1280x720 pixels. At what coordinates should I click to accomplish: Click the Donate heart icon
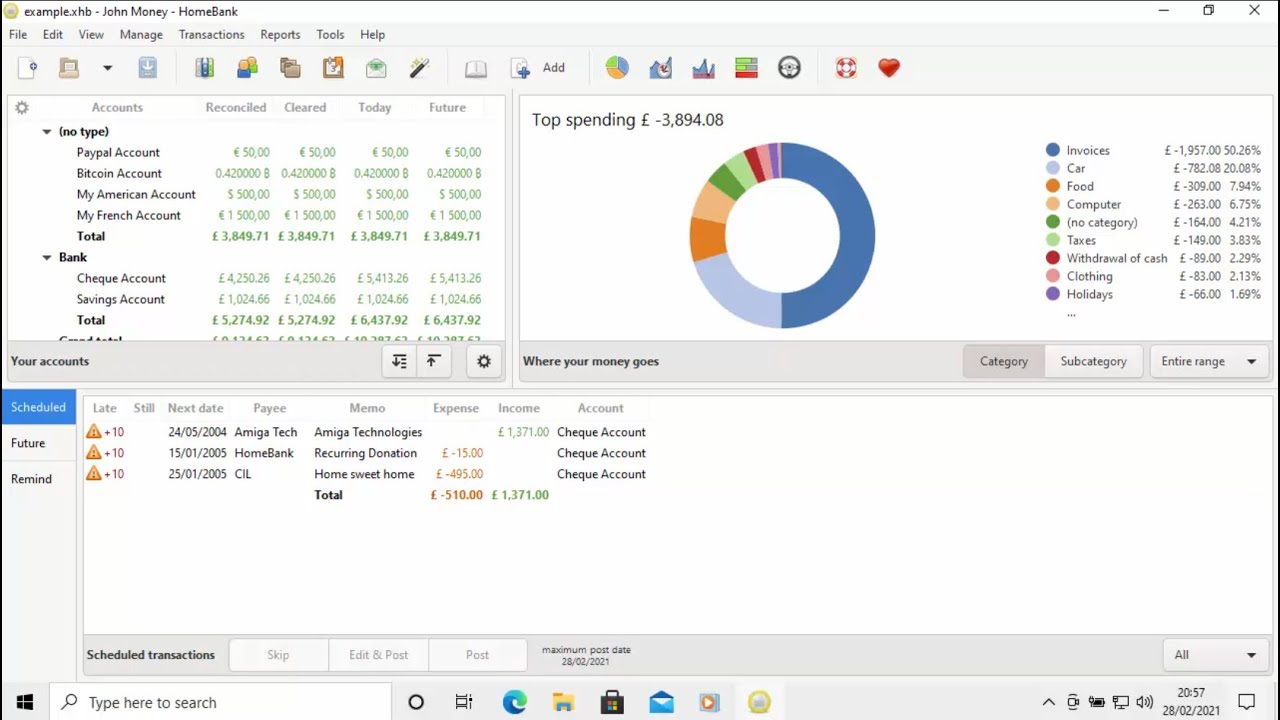coord(889,68)
